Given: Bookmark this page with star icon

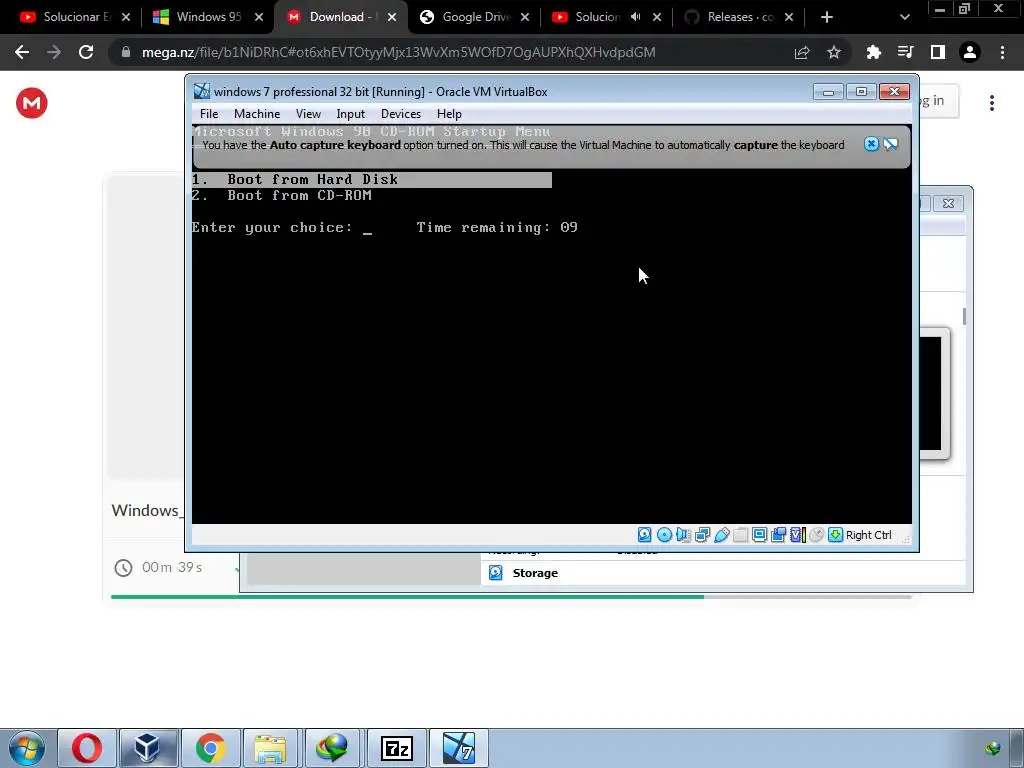Looking at the screenshot, I should [x=834, y=52].
